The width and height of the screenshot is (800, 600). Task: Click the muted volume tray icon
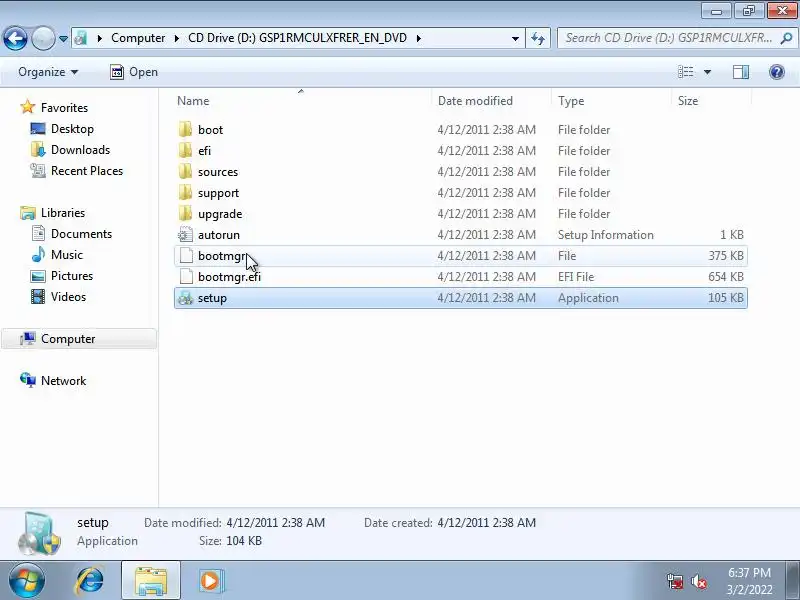pos(698,581)
